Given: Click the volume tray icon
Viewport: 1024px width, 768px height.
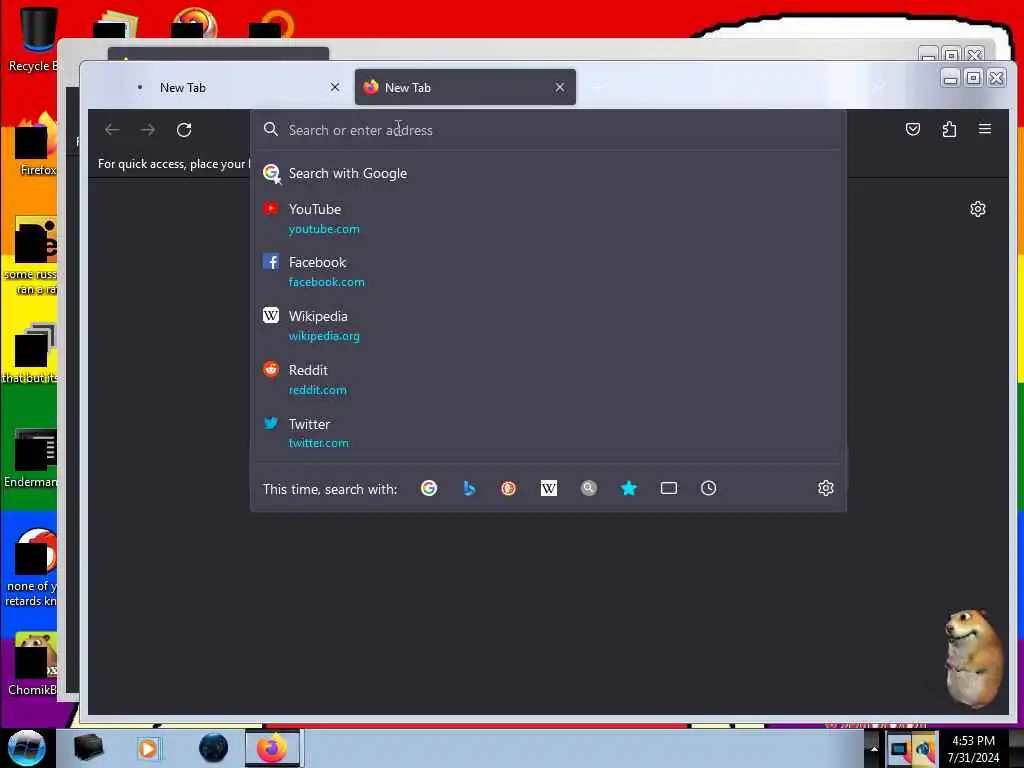Looking at the screenshot, I should (x=924, y=749).
